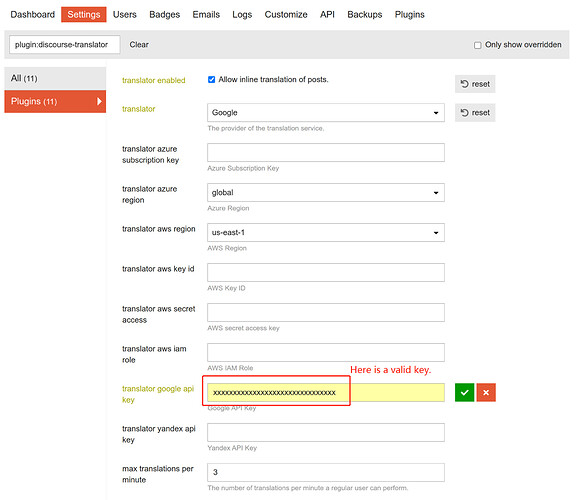Go to the Users tab
This screenshot has width=579, height=500.
click(125, 14)
